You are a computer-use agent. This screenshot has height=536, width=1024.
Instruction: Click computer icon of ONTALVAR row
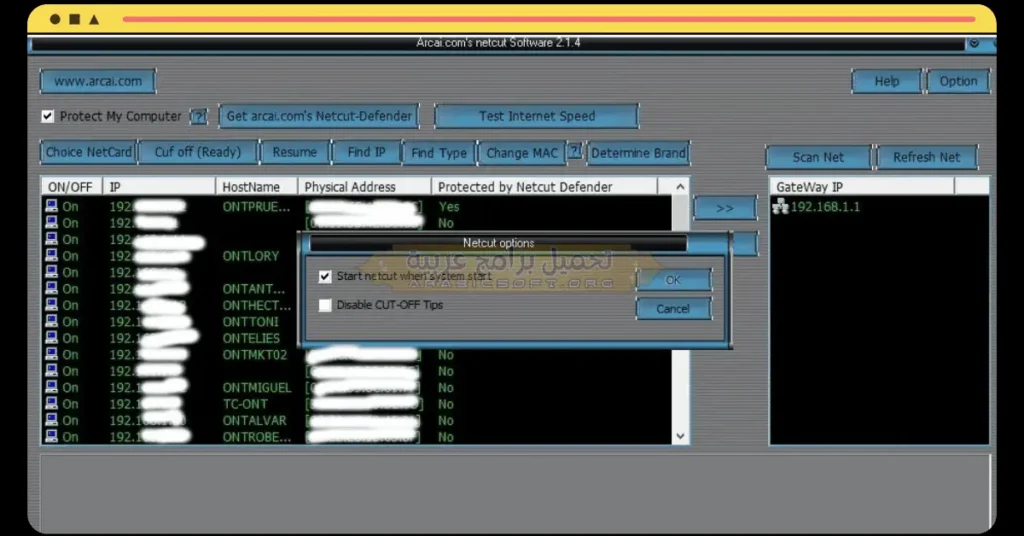coord(52,420)
